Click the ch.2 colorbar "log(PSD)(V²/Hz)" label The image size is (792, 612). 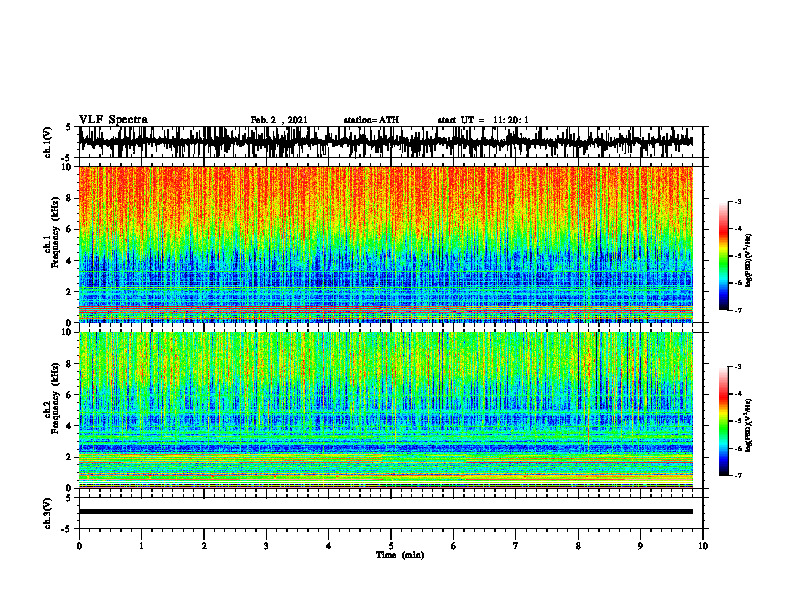(749, 425)
